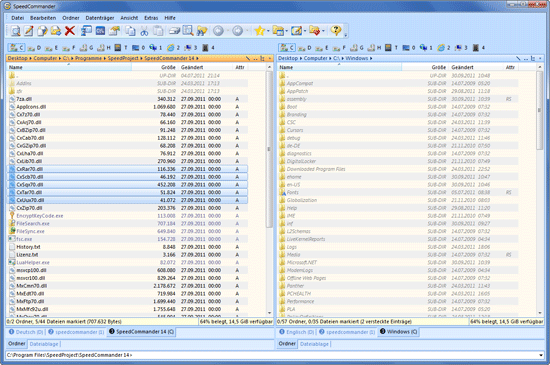Open dropdown arrow beside Forward button
The height and width of the screenshot is (365, 550).
tap(247, 31)
